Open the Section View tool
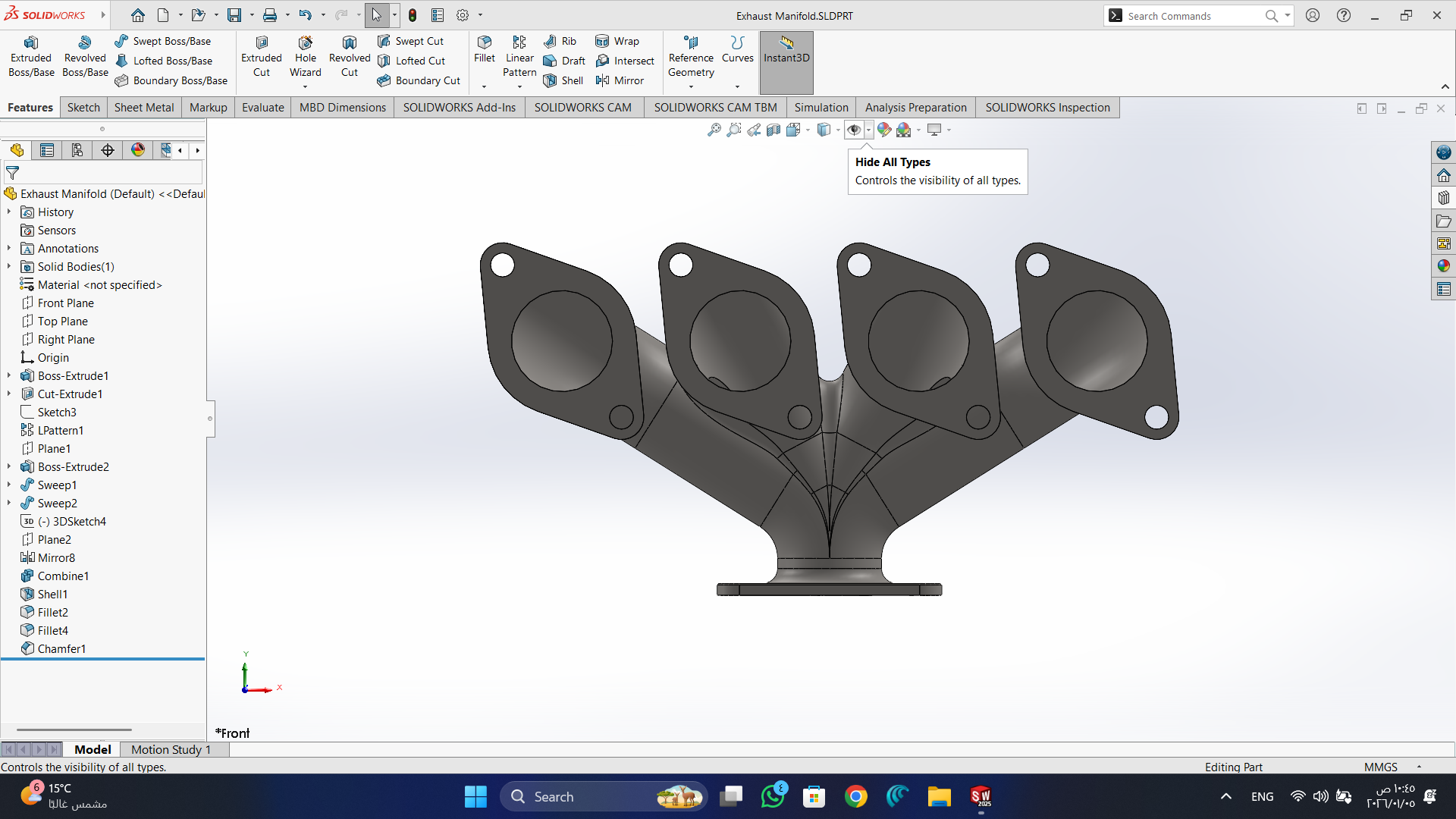 [x=773, y=130]
